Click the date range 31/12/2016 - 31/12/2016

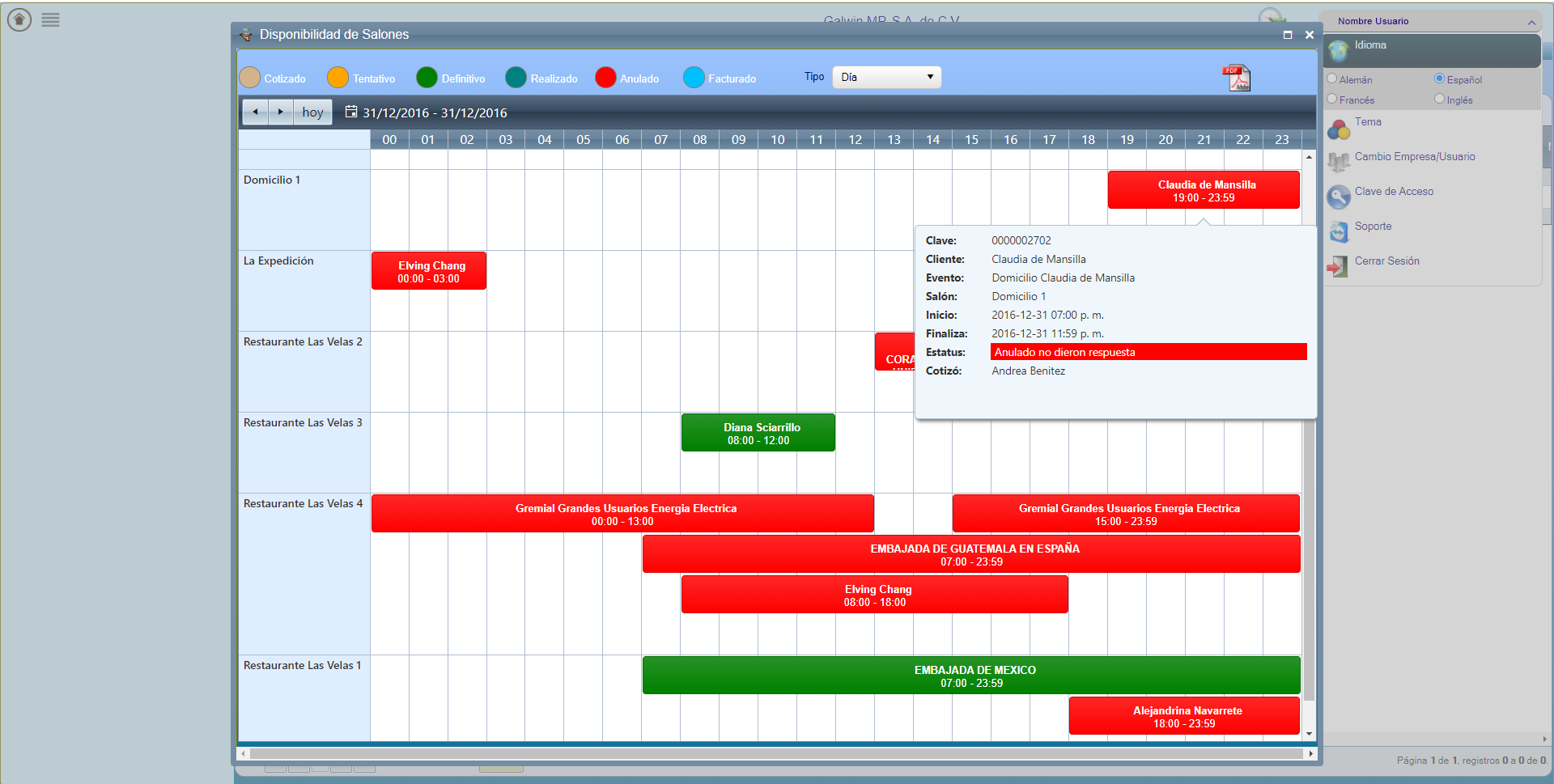(435, 112)
